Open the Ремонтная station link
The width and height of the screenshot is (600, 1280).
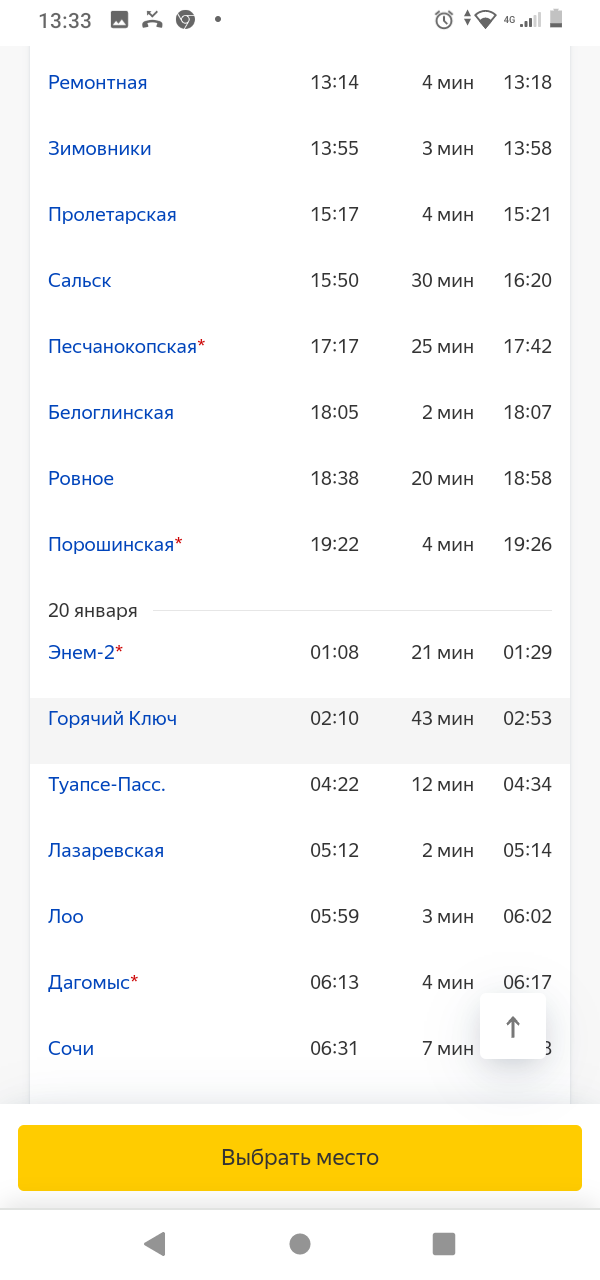pyautogui.click(x=97, y=83)
